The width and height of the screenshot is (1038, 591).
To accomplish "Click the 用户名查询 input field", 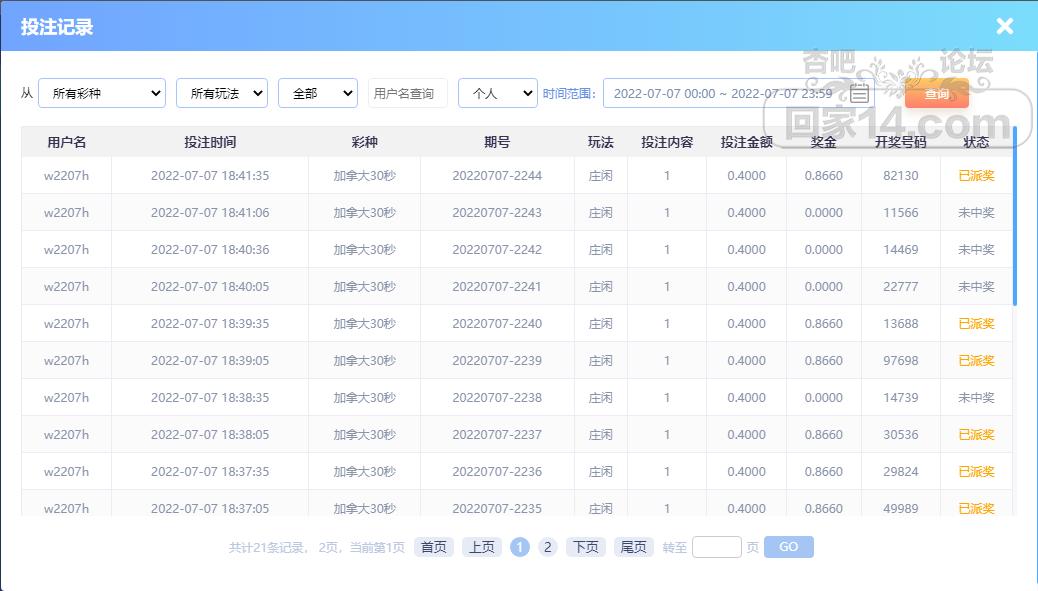I will [x=407, y=93].
